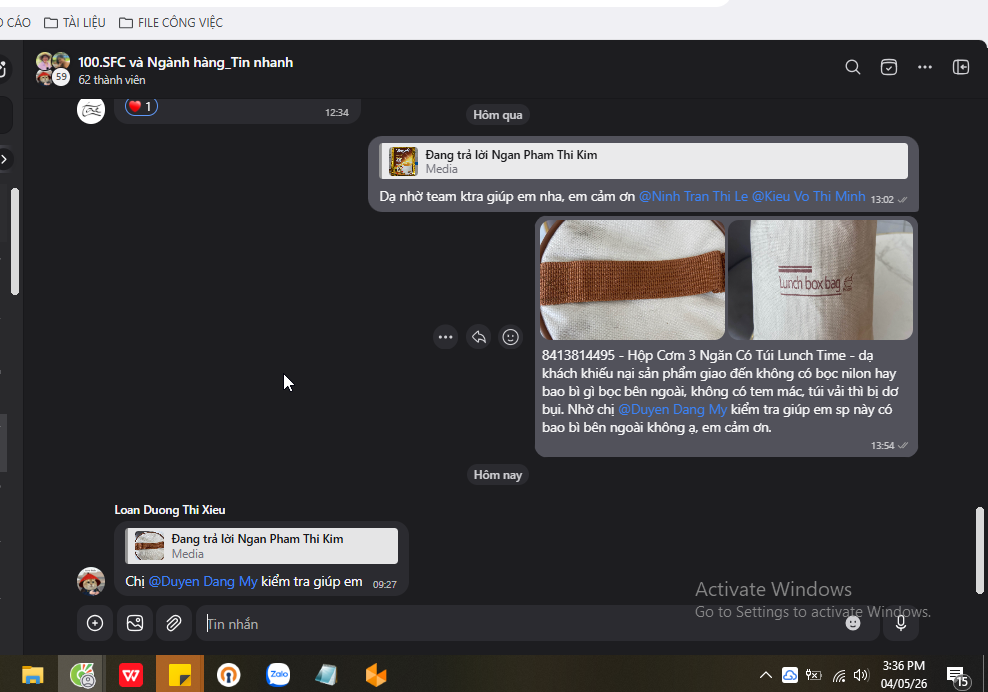The image size is (988, 692).
Task: Click the chat messages scrollbar
Action: pos(979,550)
